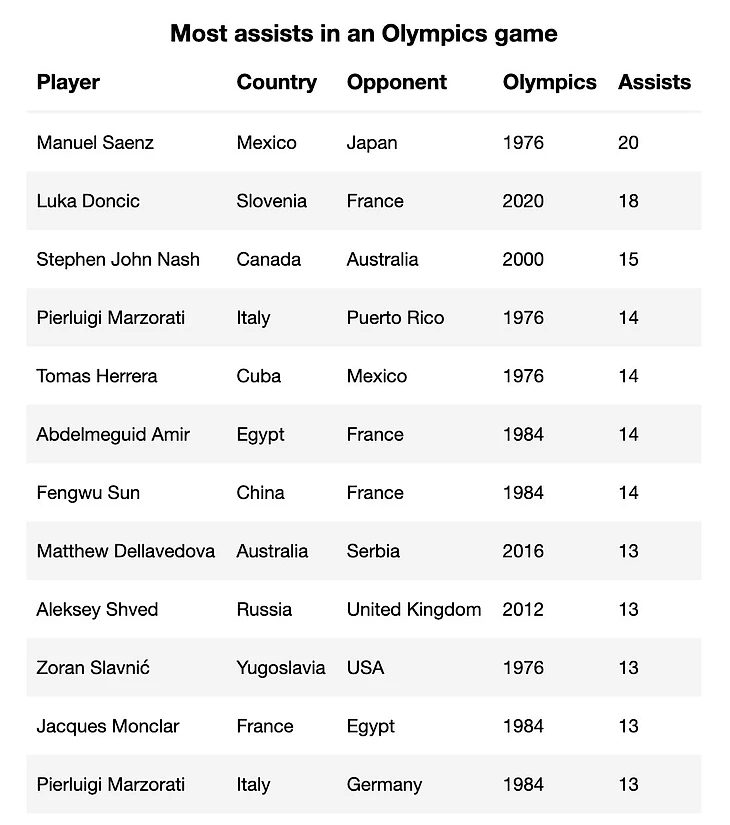Screen dimensions: 730x825
Task: Select the 2020 Olympics year cell
Action: (523, 201)
